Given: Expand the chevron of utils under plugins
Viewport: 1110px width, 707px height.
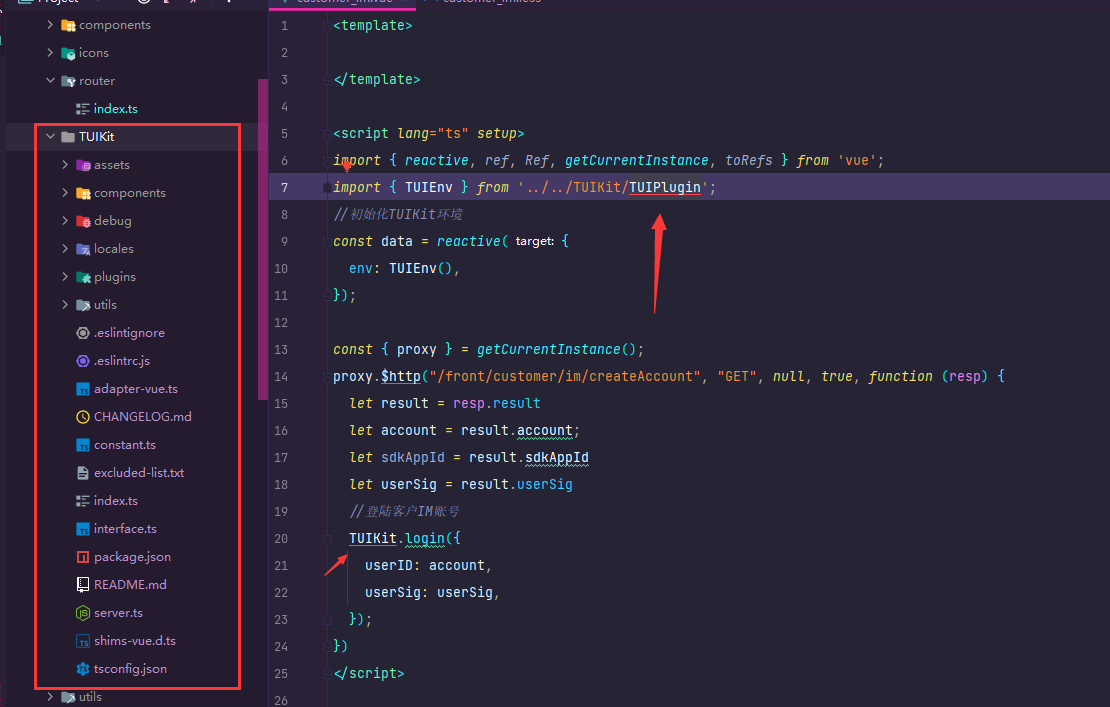Looking at the screenshot, I should tap(65, 304).
